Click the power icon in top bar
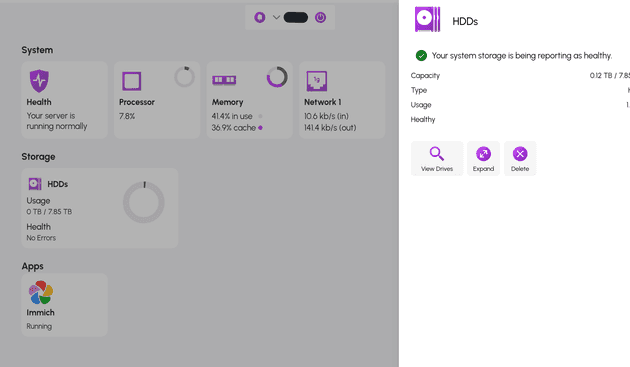Image resolution: width=630 pixels, height=367 pixels. 320,18
